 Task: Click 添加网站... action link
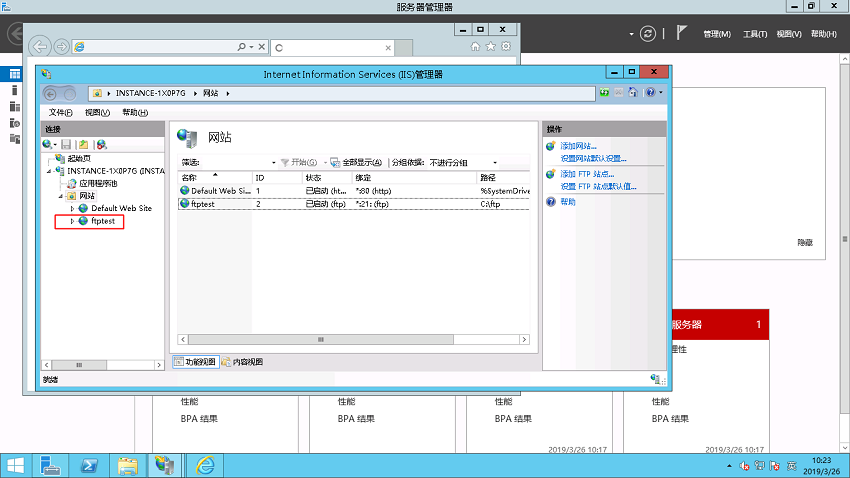(x=578, y=146)
